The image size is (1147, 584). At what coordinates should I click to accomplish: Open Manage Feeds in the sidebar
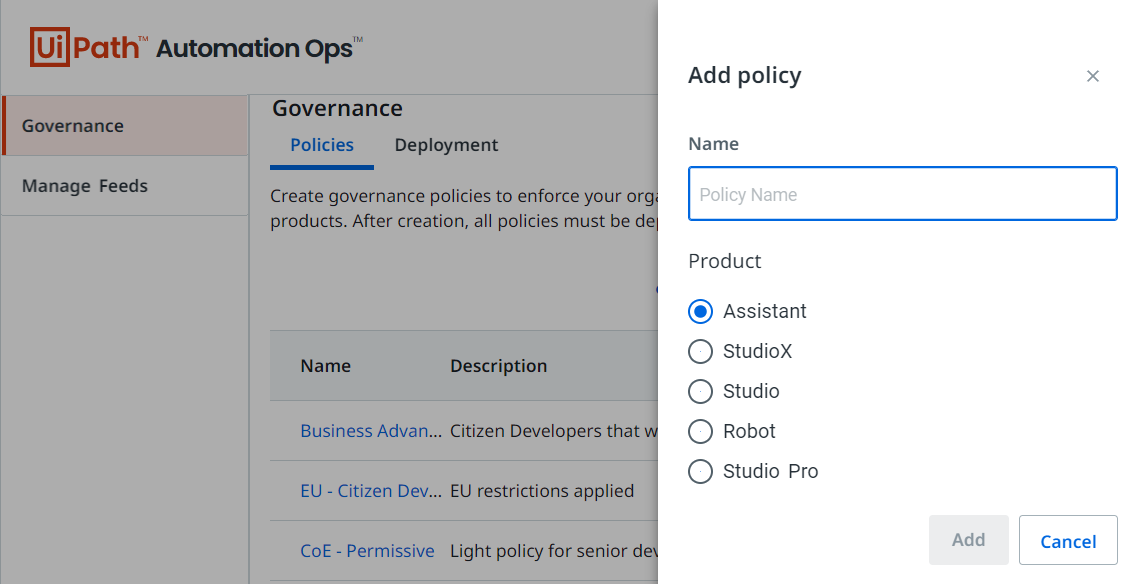[125, 186]
